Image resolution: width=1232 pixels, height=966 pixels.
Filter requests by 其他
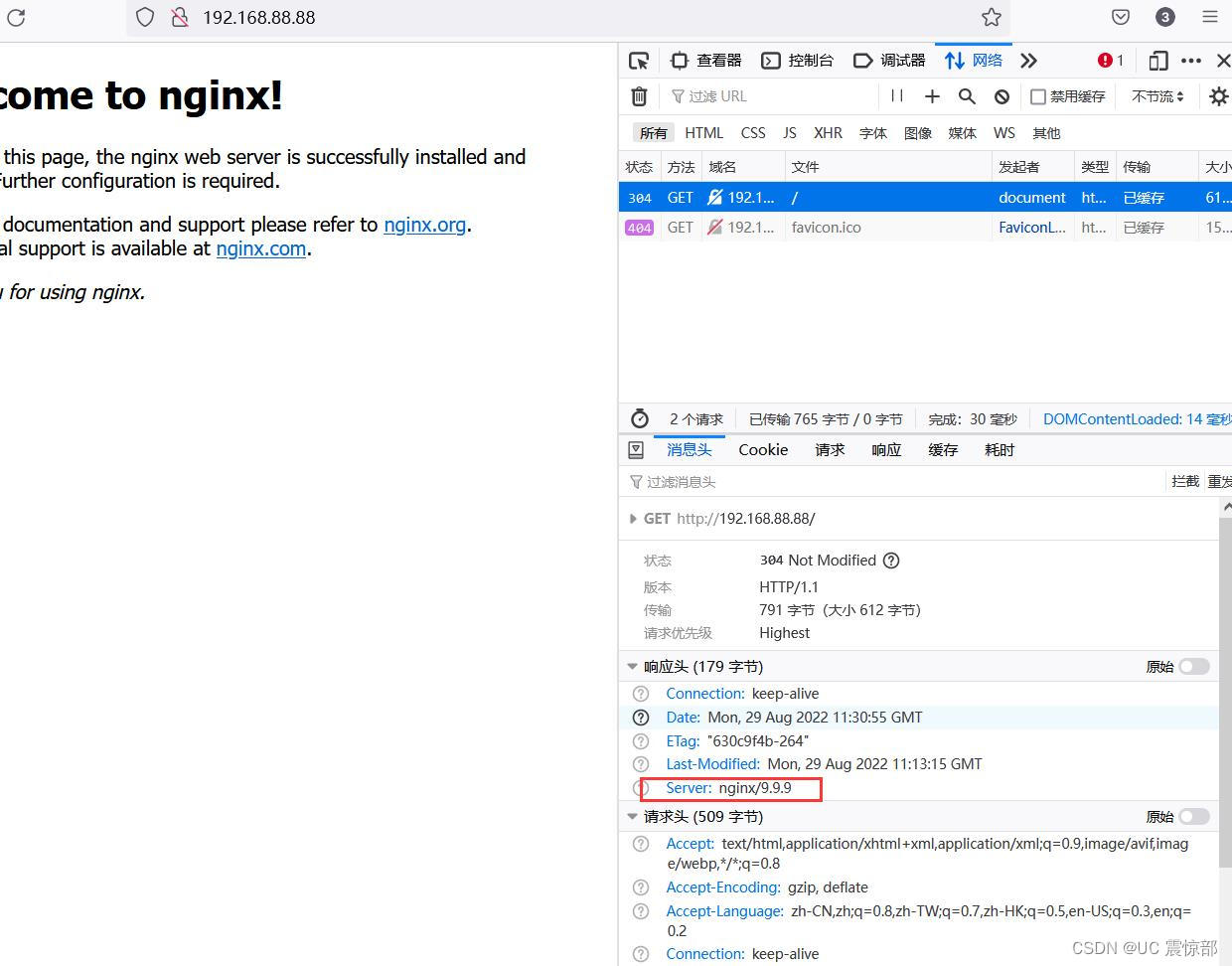[x=1046, y=133]
